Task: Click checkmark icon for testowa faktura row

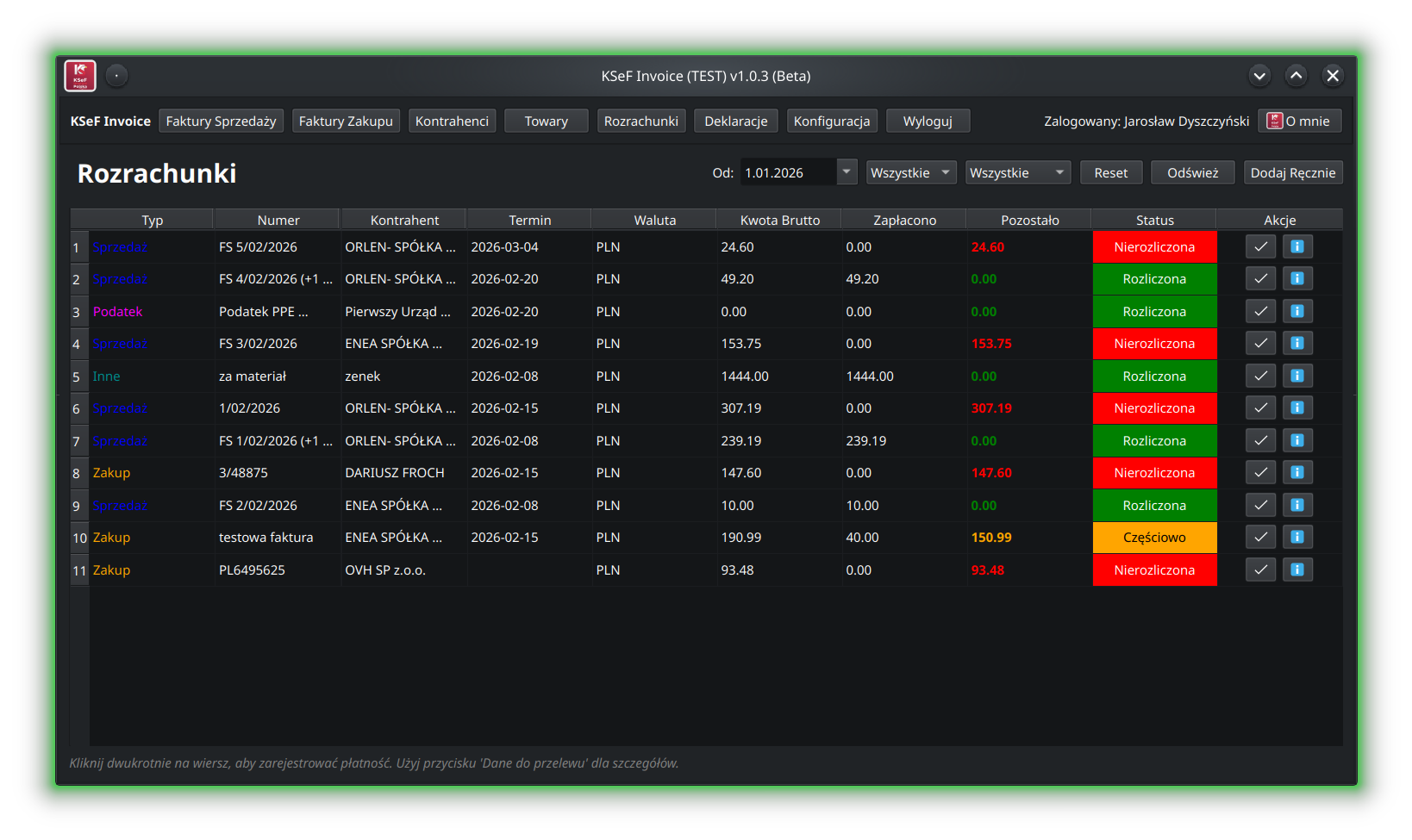Action: click(1260, 538)
